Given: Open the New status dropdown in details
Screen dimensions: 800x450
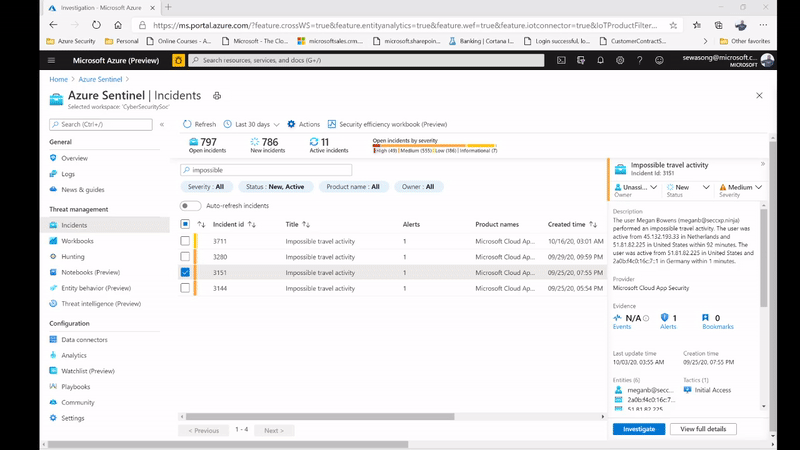Looking at the screenshot, I should click(688, 187).
